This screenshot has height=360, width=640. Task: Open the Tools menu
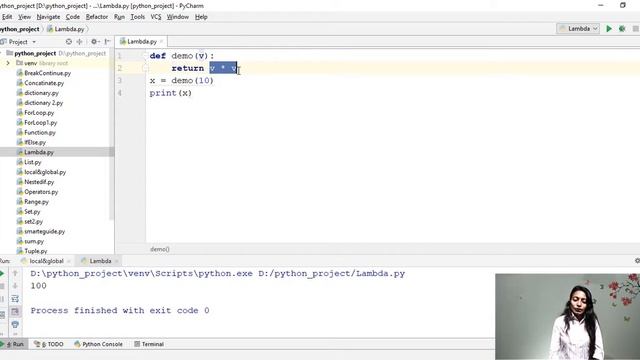[138, 17]
